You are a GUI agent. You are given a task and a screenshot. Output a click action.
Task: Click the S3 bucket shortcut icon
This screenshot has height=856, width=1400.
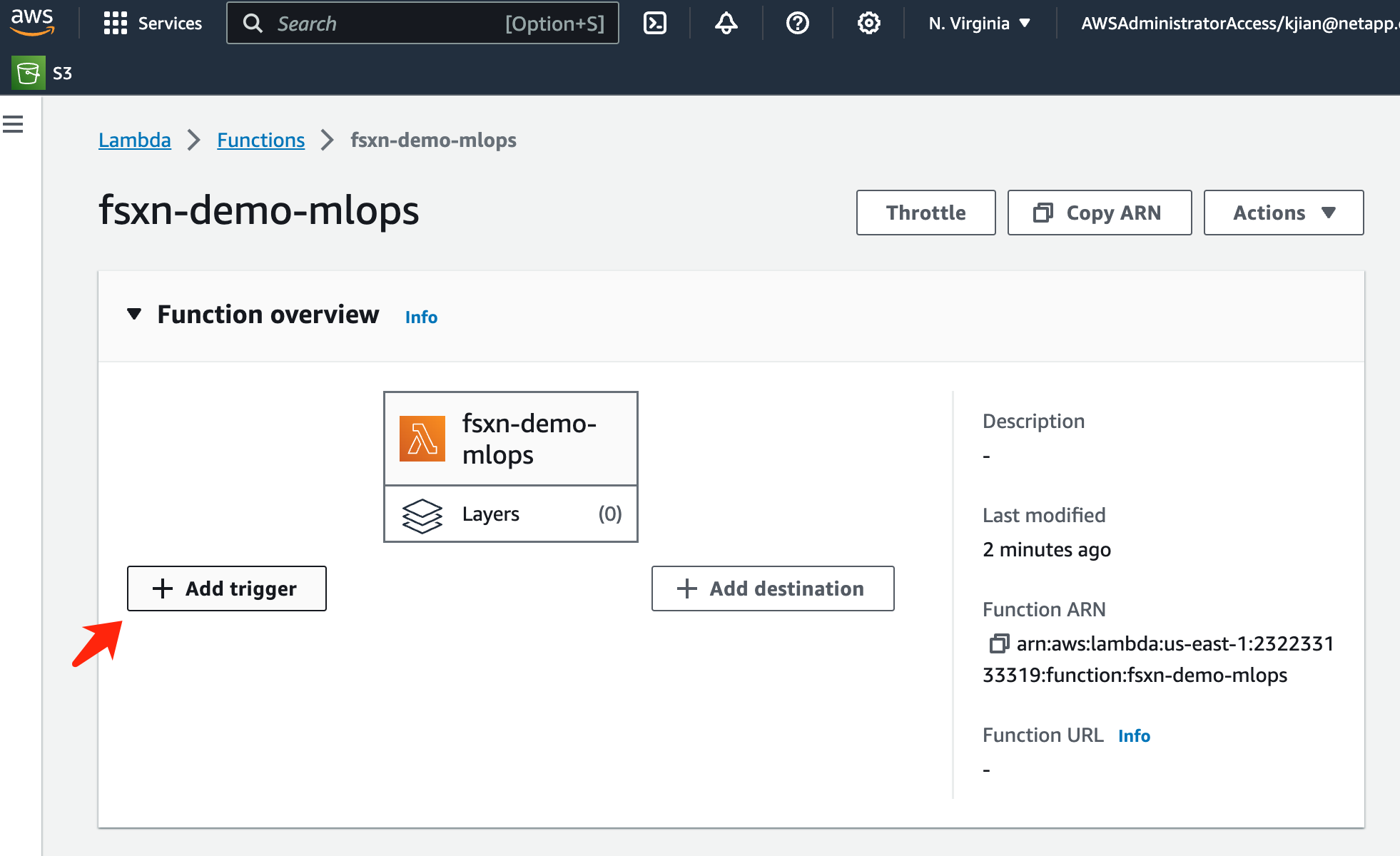(29, 73)
